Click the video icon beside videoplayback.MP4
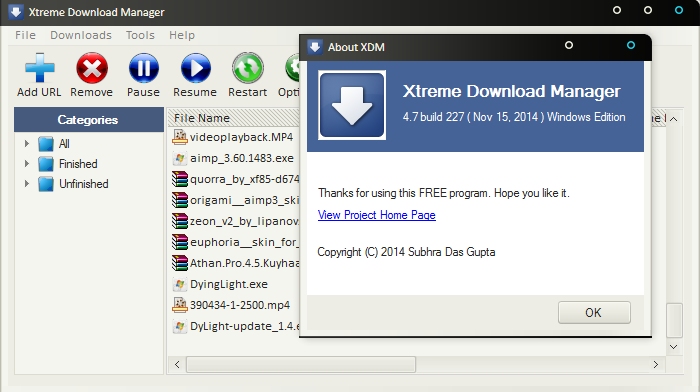700x392 pixels. (x=179, y=137)
